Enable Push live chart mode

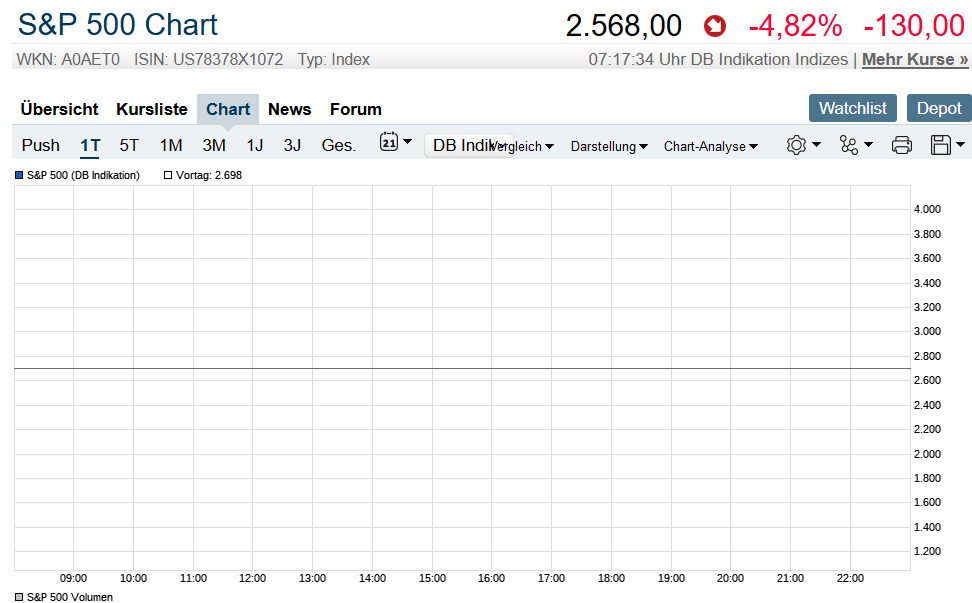pyautogui.click(x=41, y=145)
